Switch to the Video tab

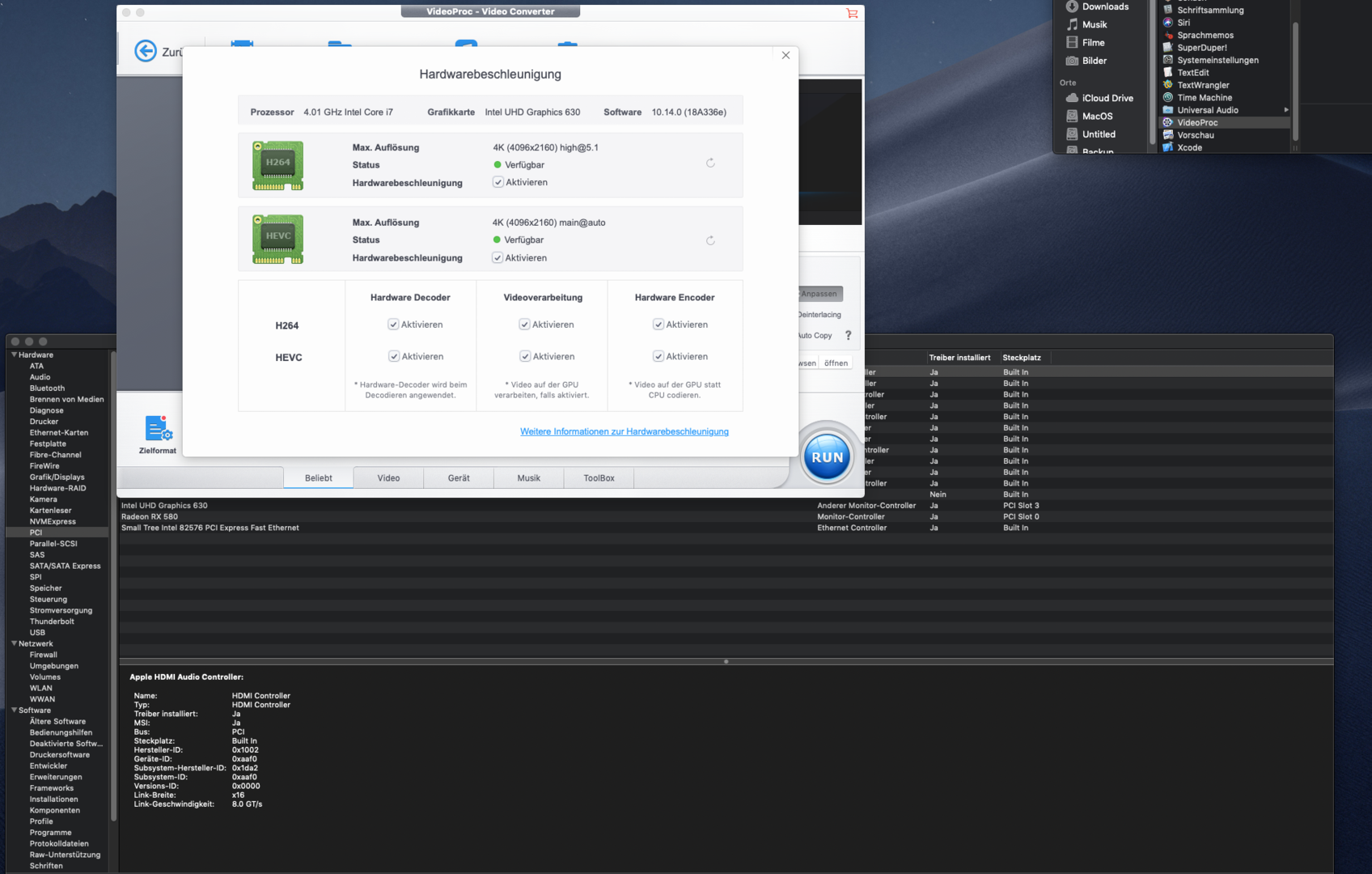pyautogui.click(x=388, y=478)
